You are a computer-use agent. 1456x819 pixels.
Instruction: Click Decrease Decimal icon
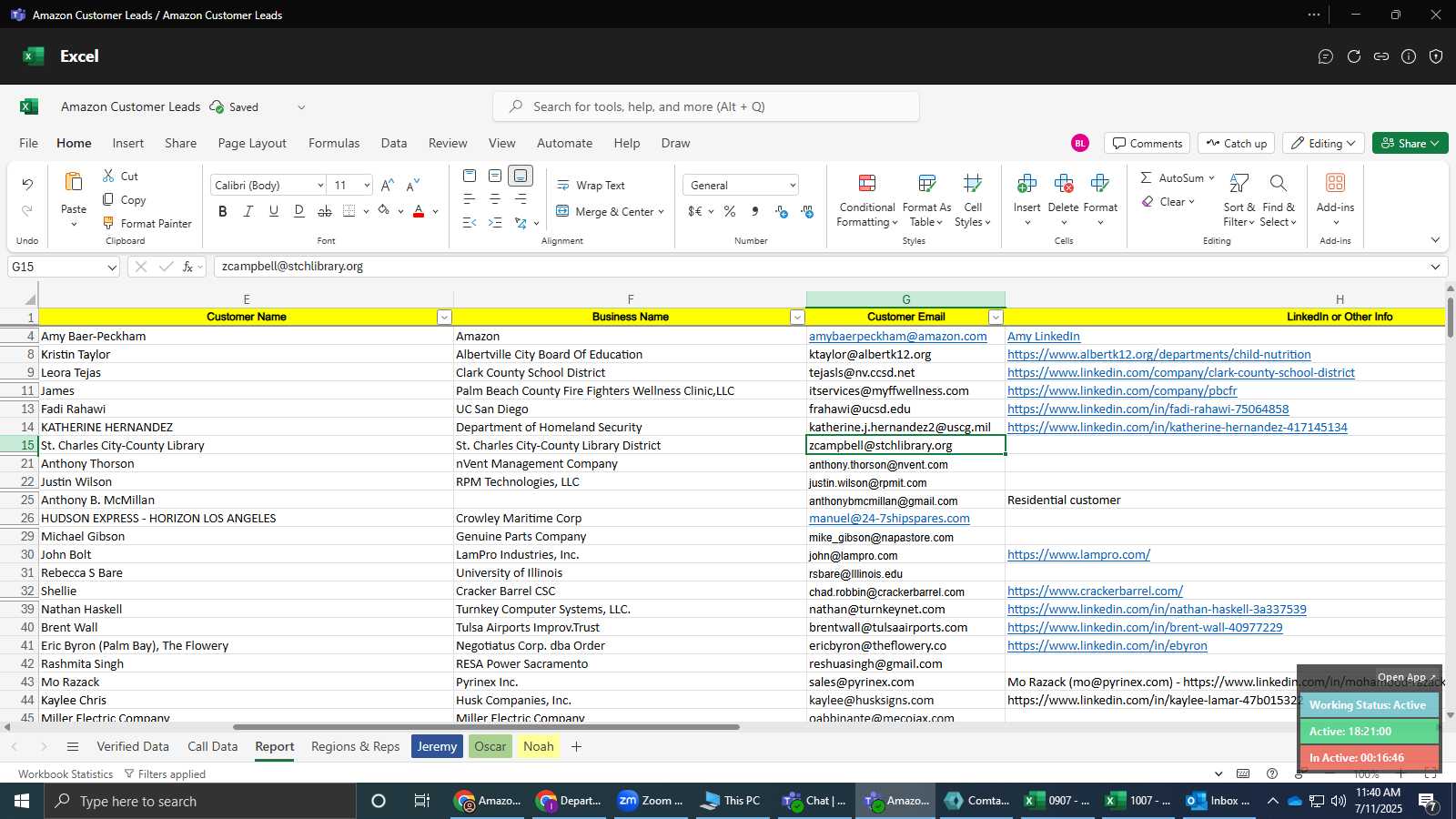click(807, 211)
